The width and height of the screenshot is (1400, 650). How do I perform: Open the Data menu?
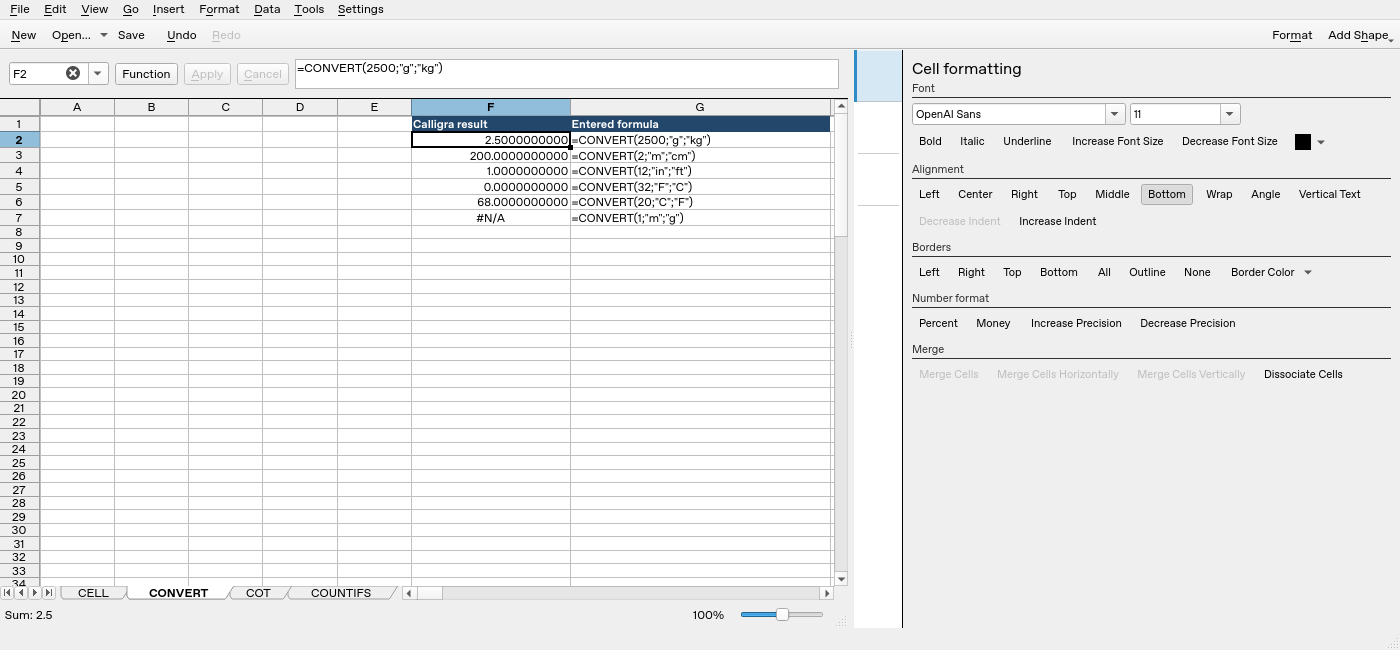pyautogui.click(x=266, y=9)
